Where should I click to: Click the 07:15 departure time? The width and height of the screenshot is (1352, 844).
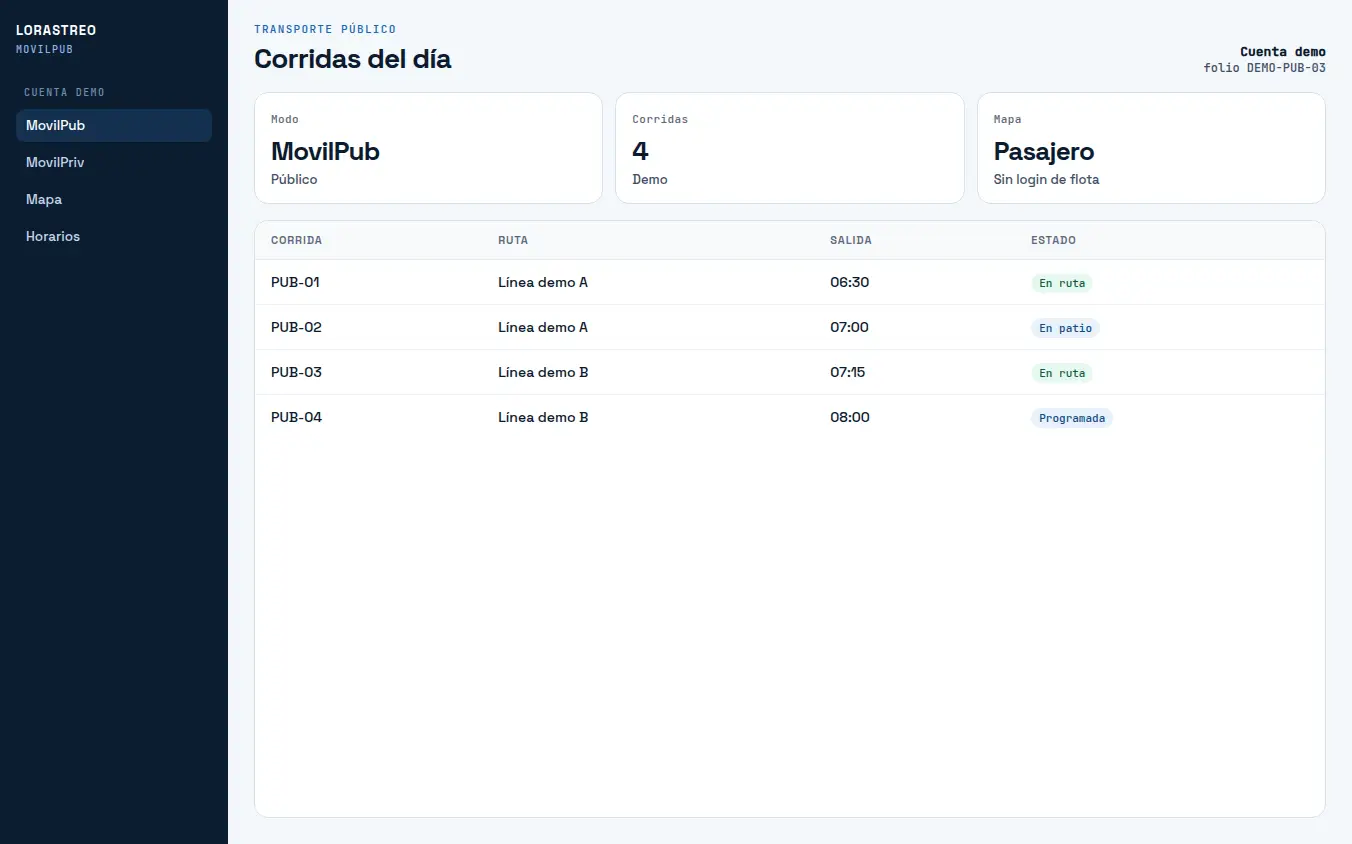(848, 373)
